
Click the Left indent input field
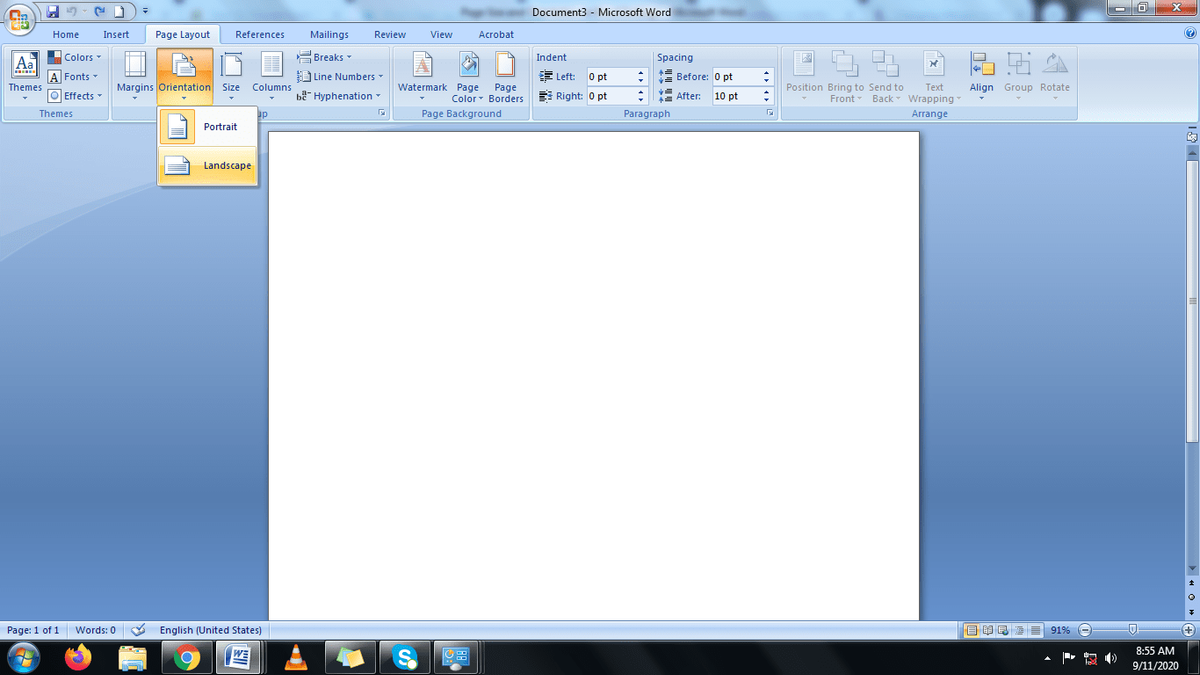[612, 77]
